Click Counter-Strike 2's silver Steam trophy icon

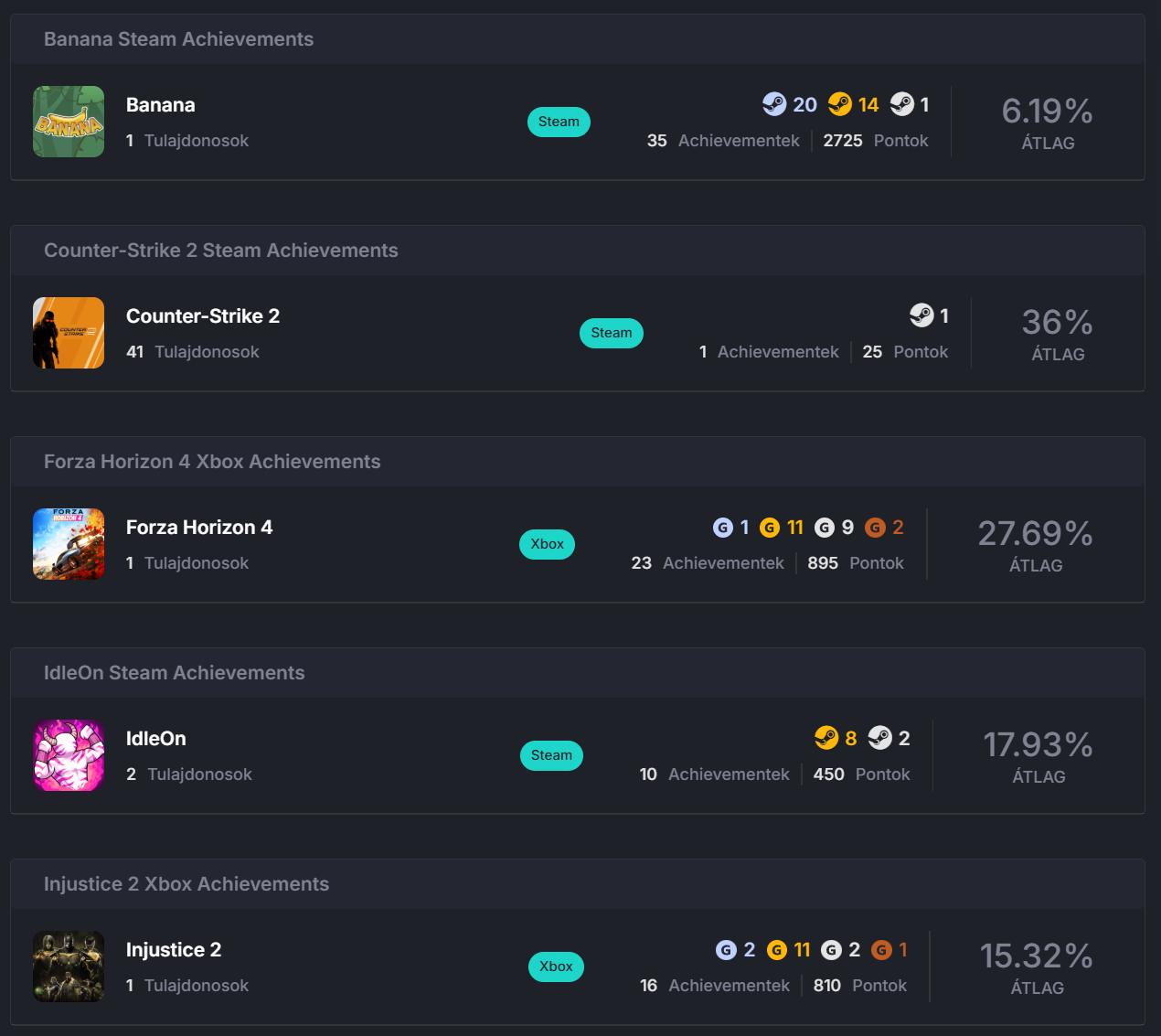921,315
